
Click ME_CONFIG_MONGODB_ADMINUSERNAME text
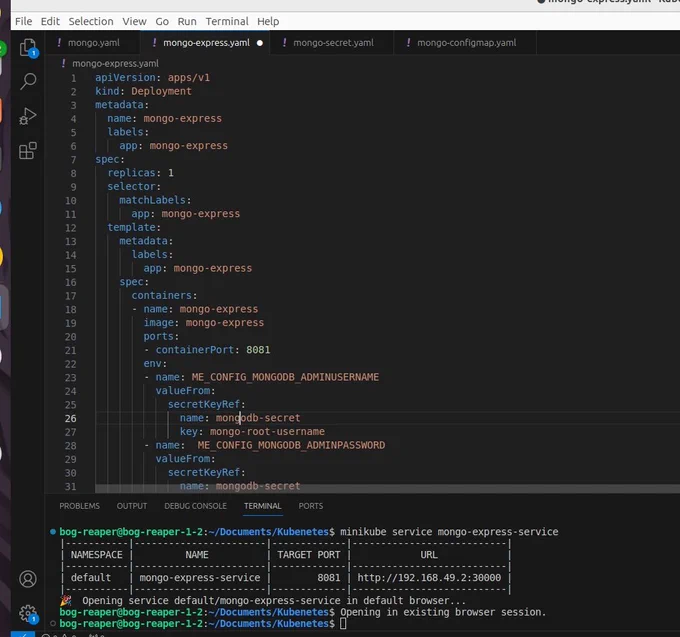[285, 377]
